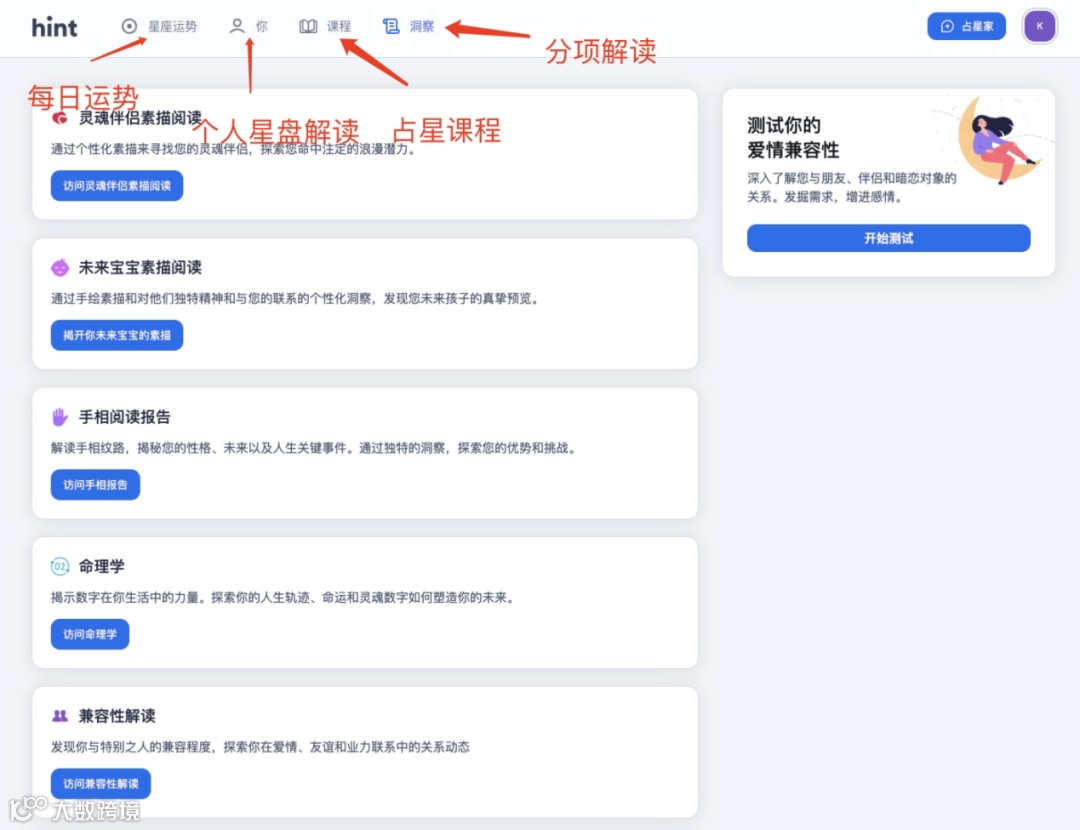Image resolution: width=1080 pixels, height=830 pixels.
Task: Click the open book icon for 课程
Action: (308, 26)
